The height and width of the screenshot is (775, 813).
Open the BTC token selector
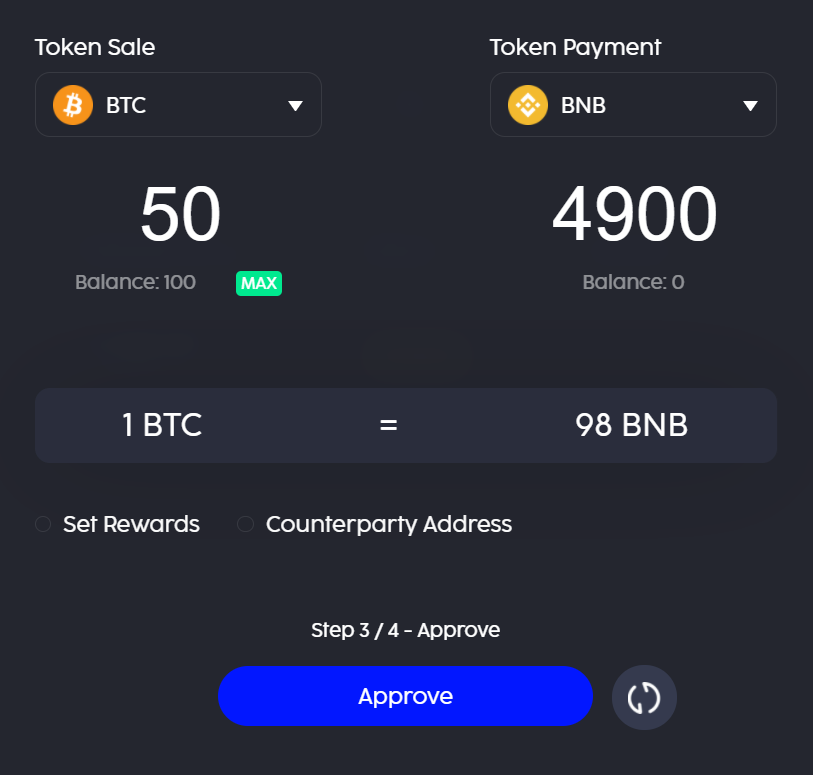178,105
